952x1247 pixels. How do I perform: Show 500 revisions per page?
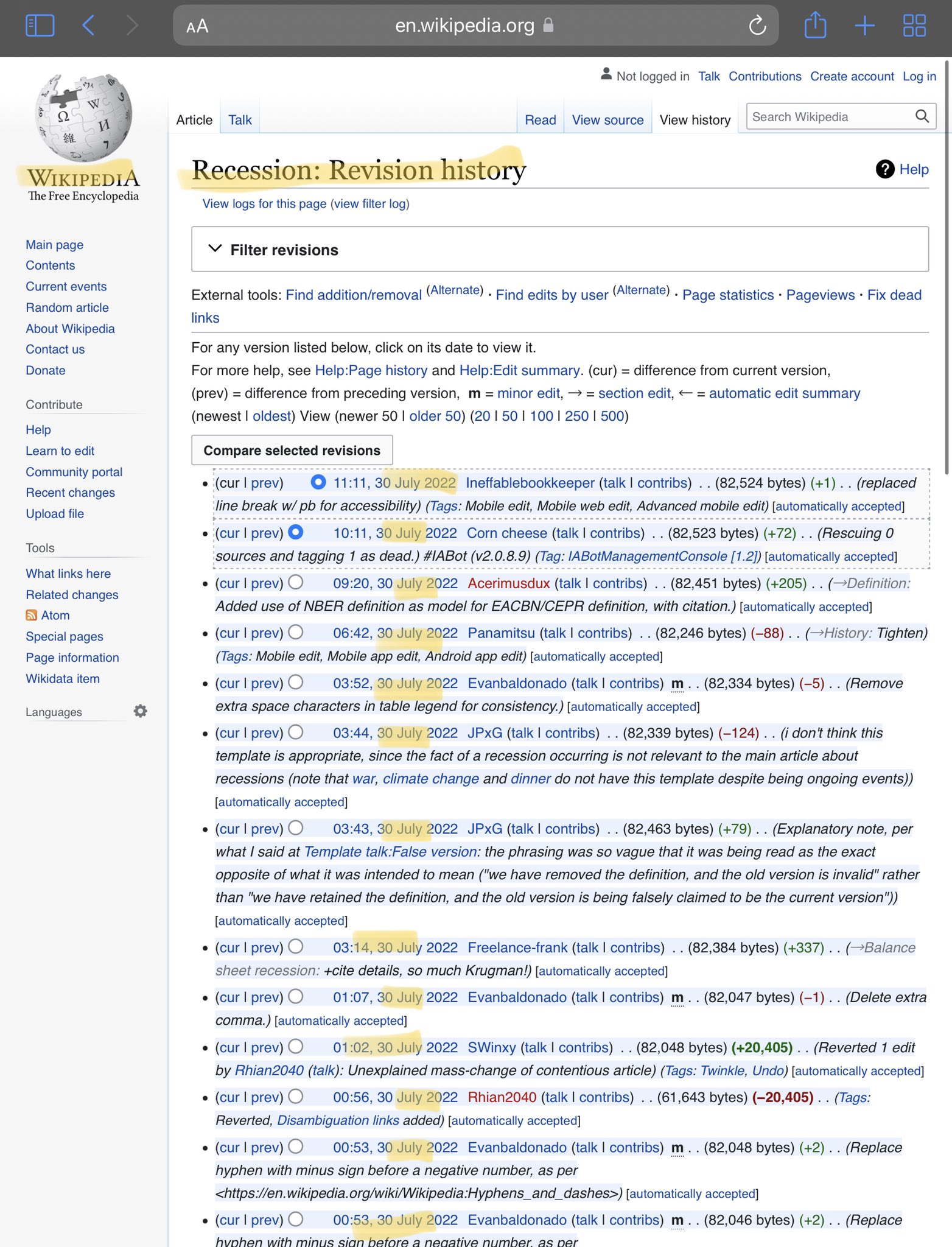click(x=612, y=416)
